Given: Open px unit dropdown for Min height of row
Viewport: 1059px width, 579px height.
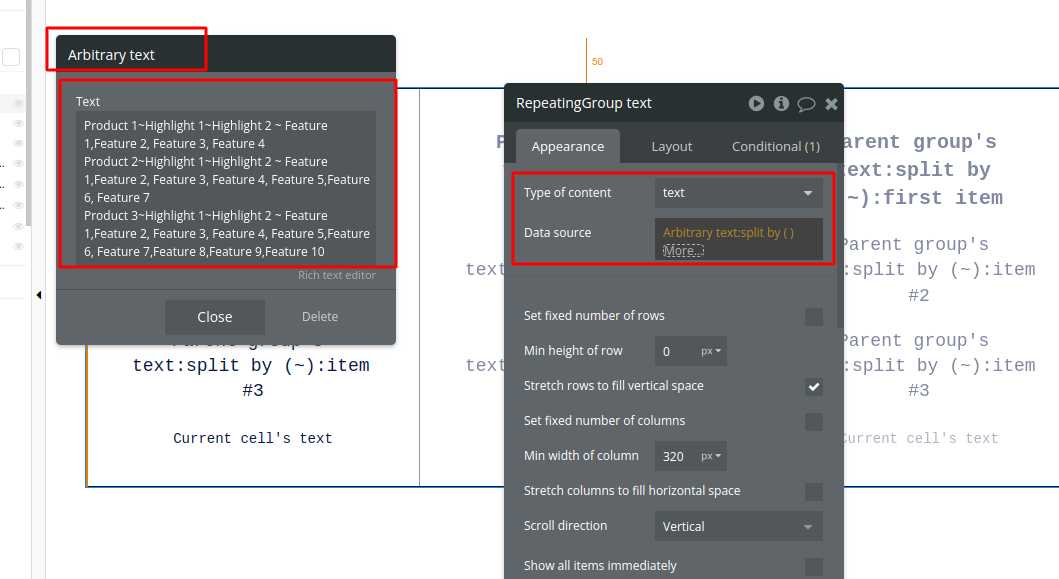Looking at the screenshot, I should 711,351.
